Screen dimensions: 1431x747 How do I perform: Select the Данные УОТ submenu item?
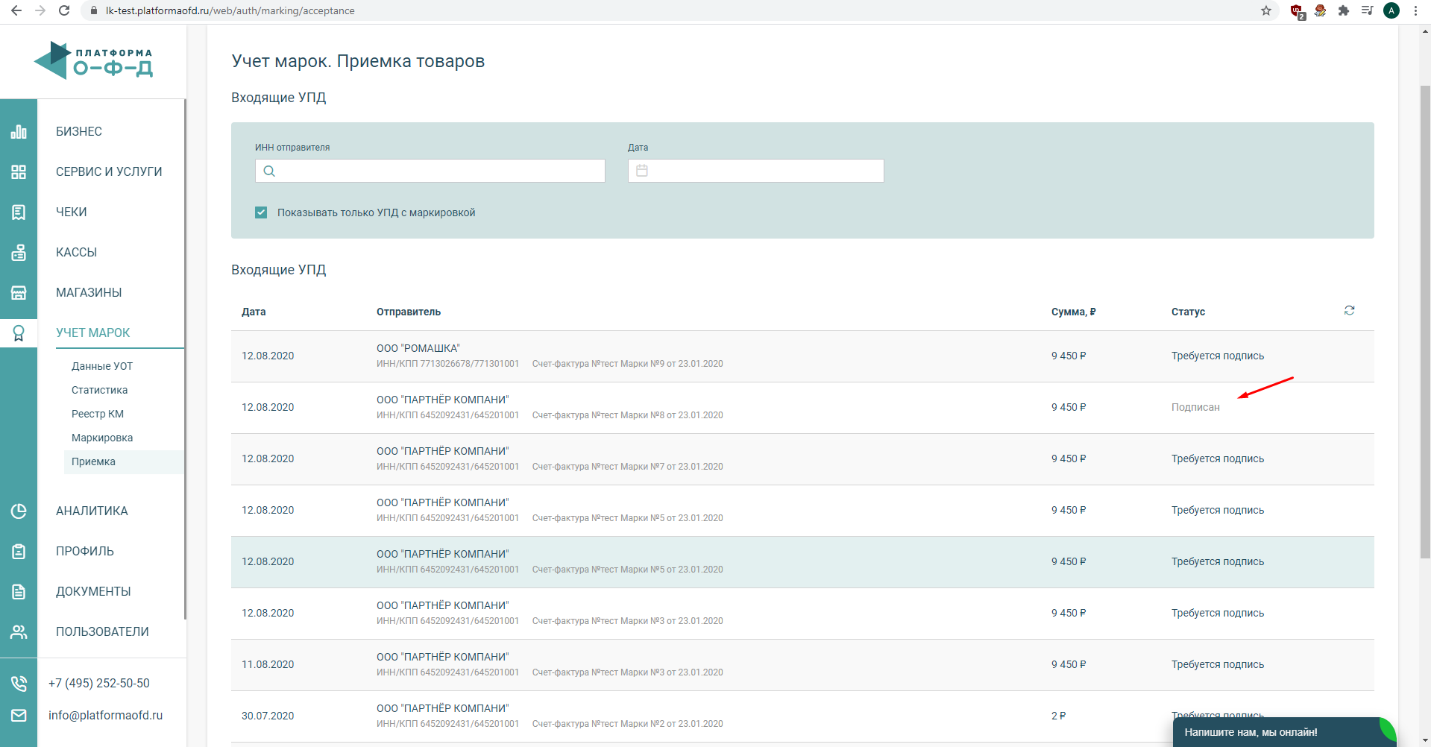click(x=102, y=366)
